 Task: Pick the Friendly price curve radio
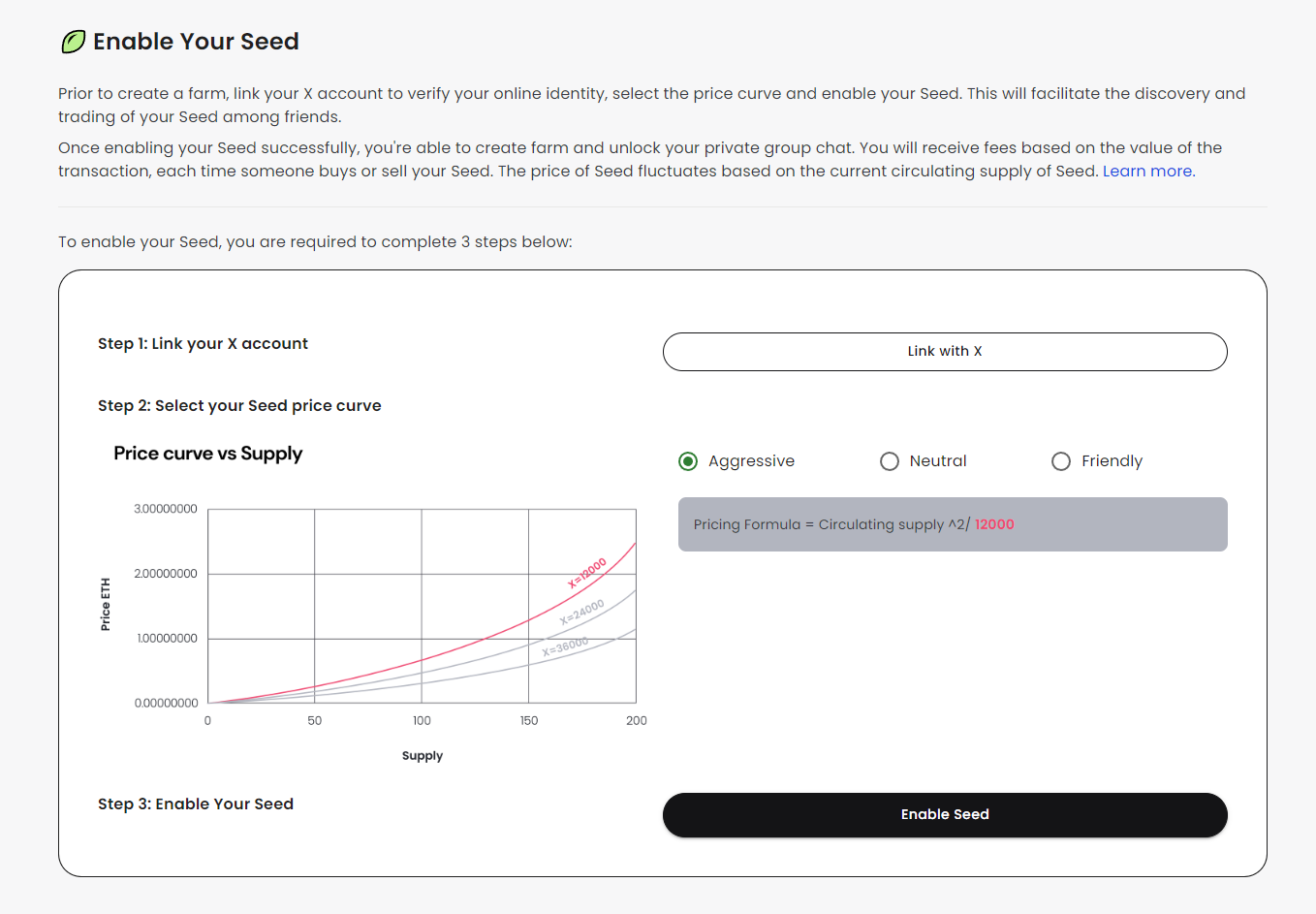click(1061, 461)
